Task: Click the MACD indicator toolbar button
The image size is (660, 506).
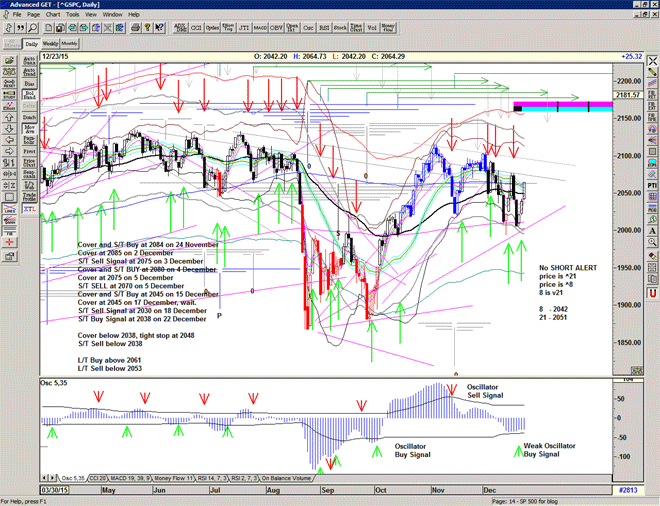Action: (258, 31)
